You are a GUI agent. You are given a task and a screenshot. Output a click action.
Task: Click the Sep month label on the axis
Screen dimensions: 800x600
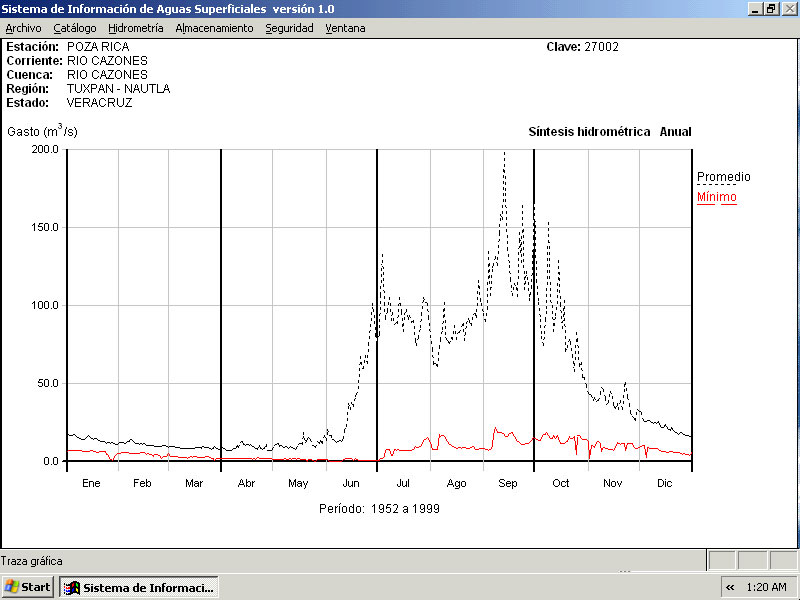click(x=508, y=483)
